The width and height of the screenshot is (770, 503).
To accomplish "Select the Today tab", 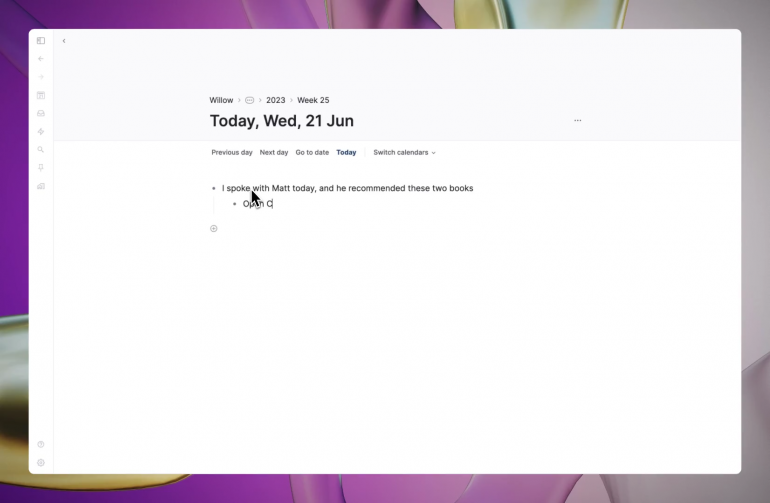I will click(x=346, y=153).
